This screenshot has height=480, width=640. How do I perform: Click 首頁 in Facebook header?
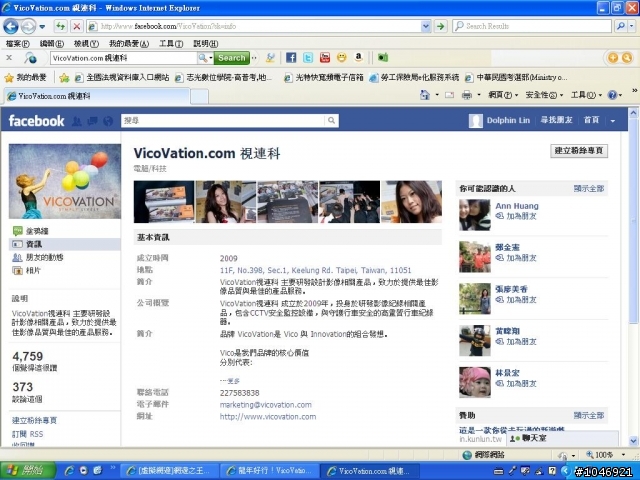[x=591, y=120]
